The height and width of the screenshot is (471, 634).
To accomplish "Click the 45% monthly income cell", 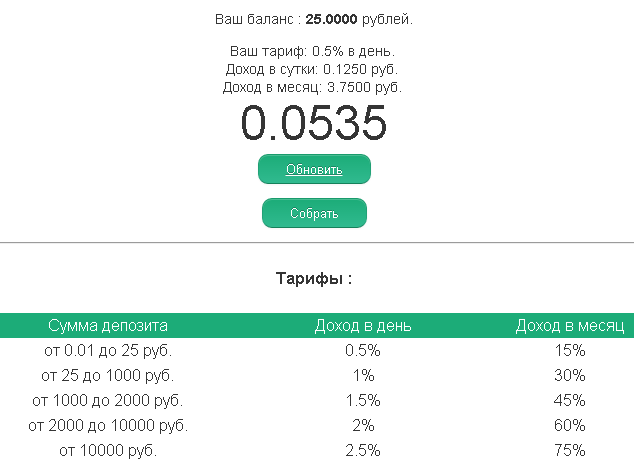I will [x=569, y=401].
